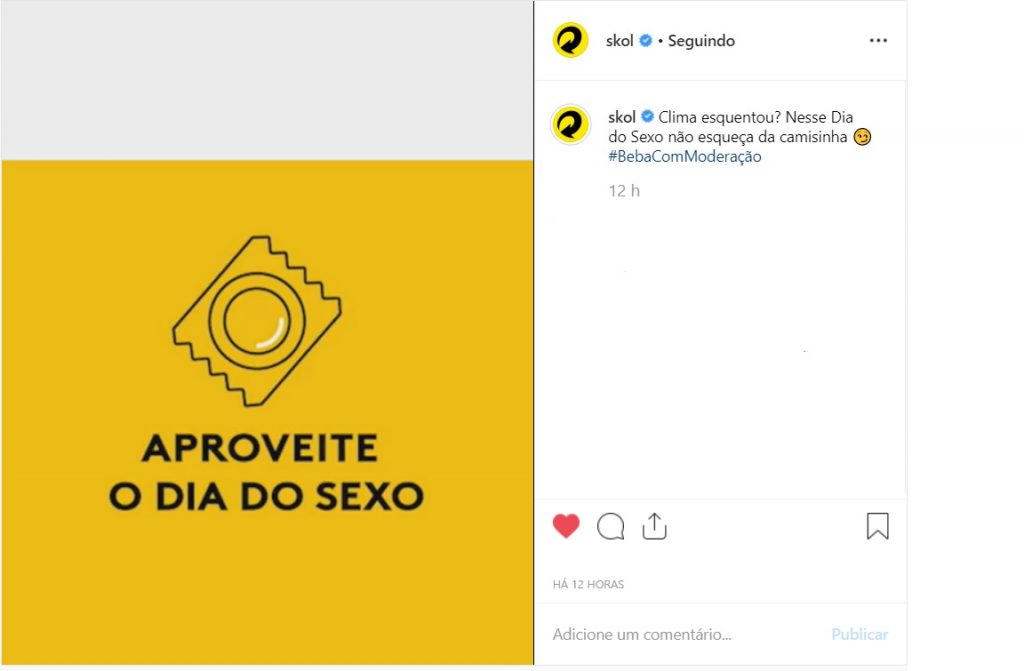Click the winking emoji in the caption
Screen dimensions: 1024x671
point(862,137)
